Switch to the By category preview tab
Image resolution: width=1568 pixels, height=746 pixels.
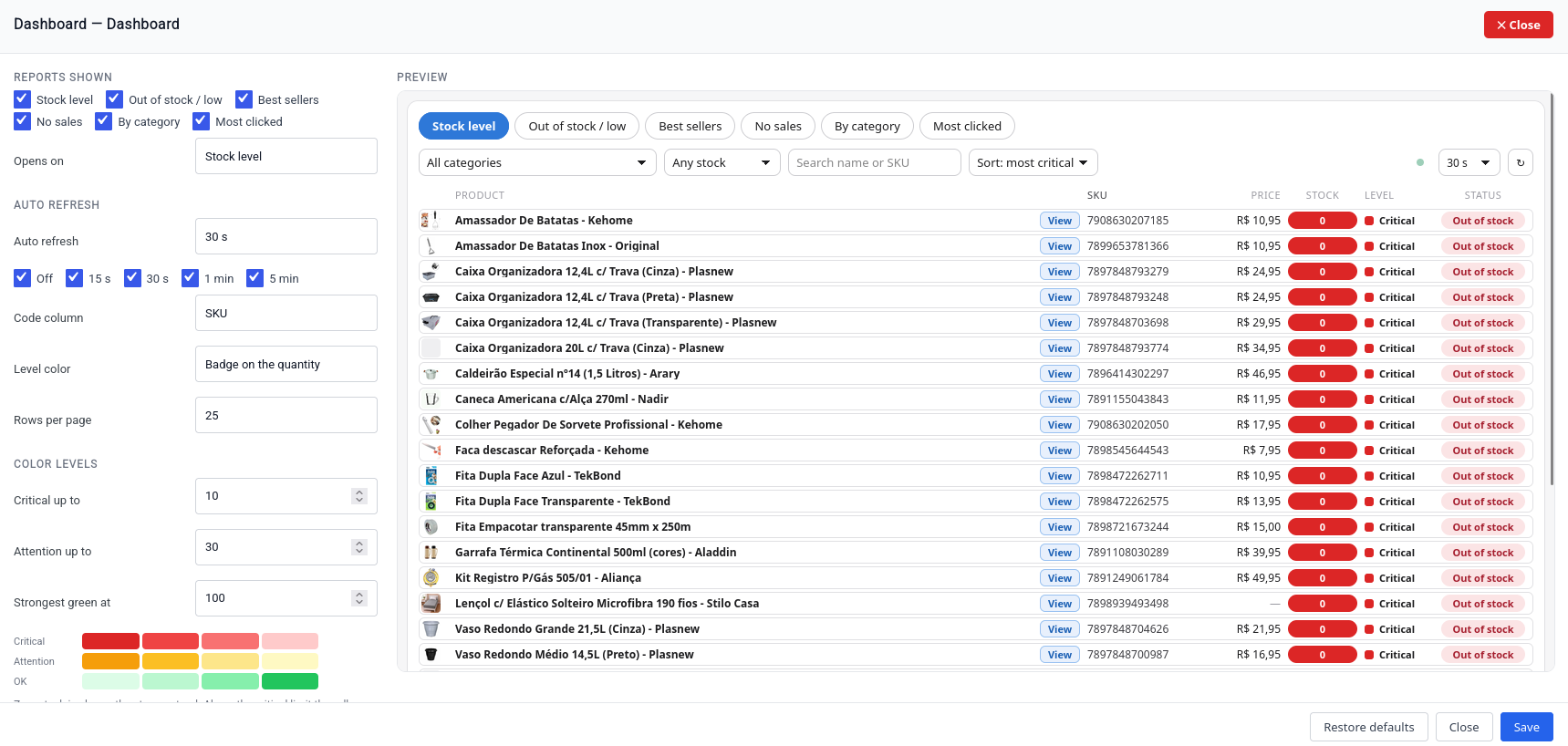[x=867, y=126]
